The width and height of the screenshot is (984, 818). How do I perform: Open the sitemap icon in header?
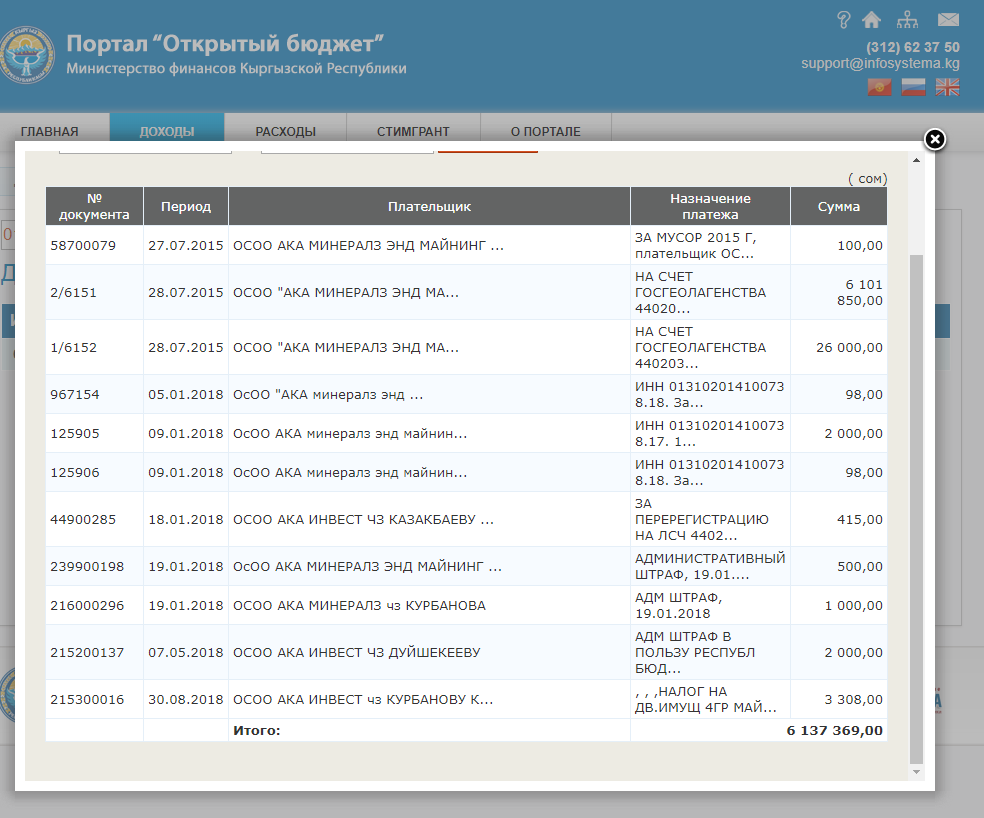[x=907, y=20]
